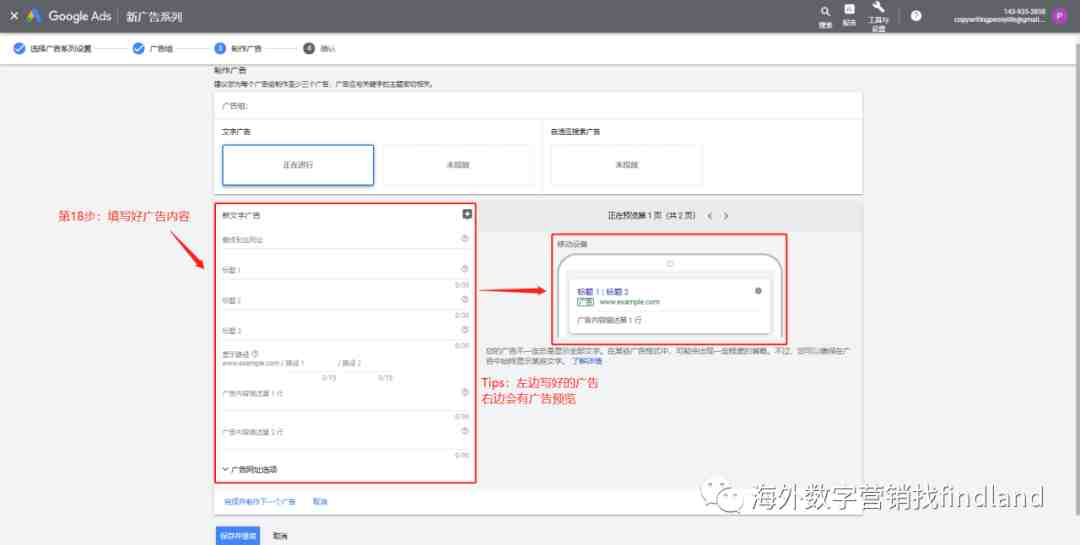Select the second text ad card not started
This screenshot has height=545, width=1080.
coord(458,165)
